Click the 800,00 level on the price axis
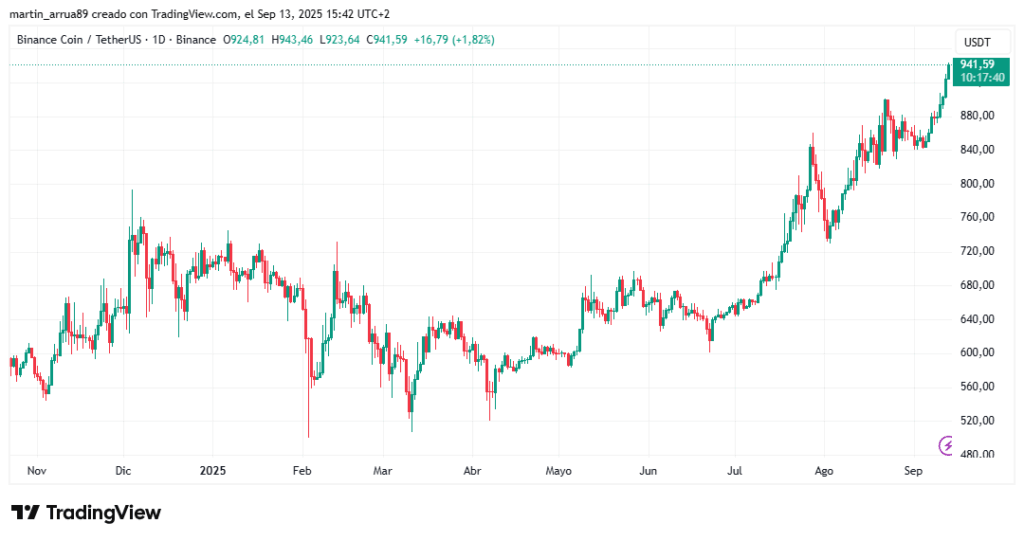 [x=976, y=183]
